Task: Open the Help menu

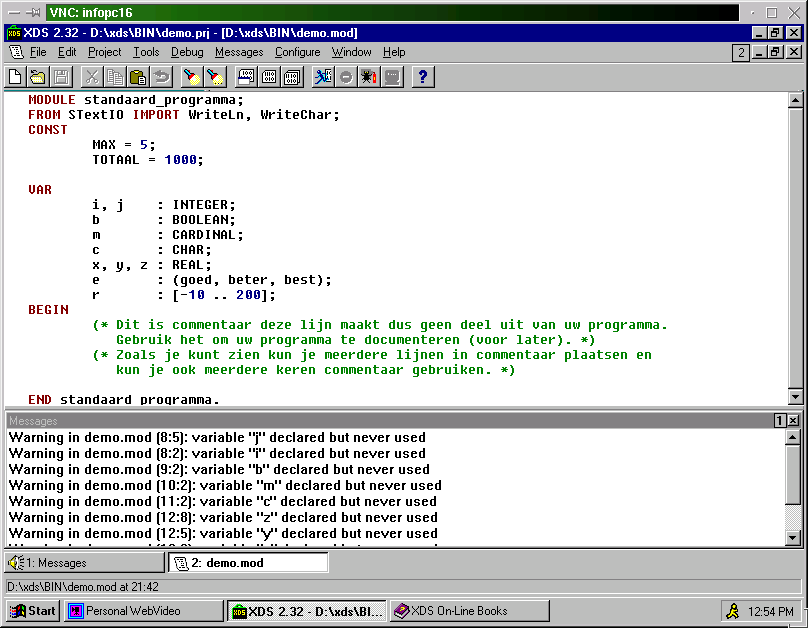Action: point(394,52)
